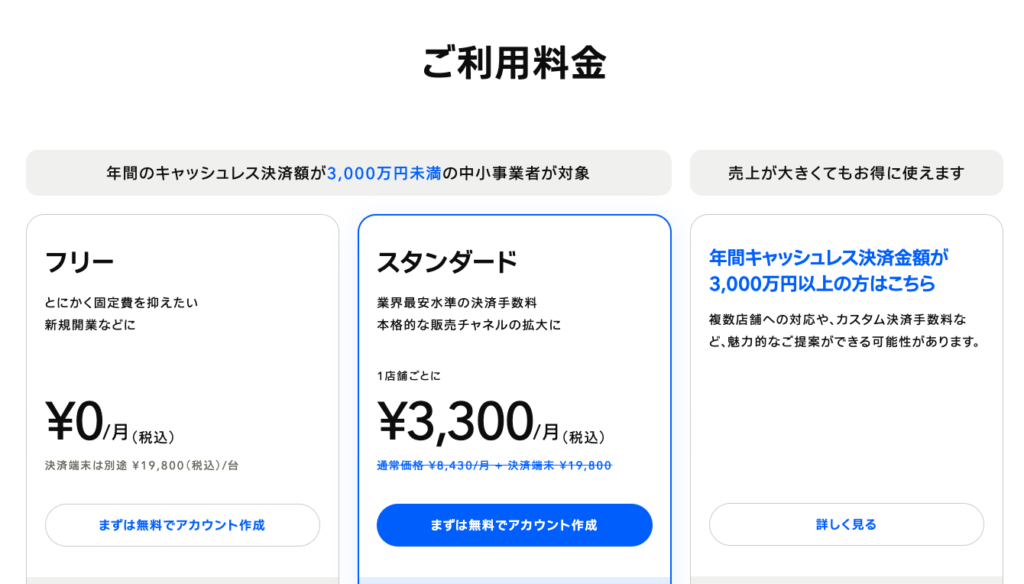Click the スタンダード plan title
Image resolution: width=1024 pixels, height=584 pixels.
[x=447, y=262]
